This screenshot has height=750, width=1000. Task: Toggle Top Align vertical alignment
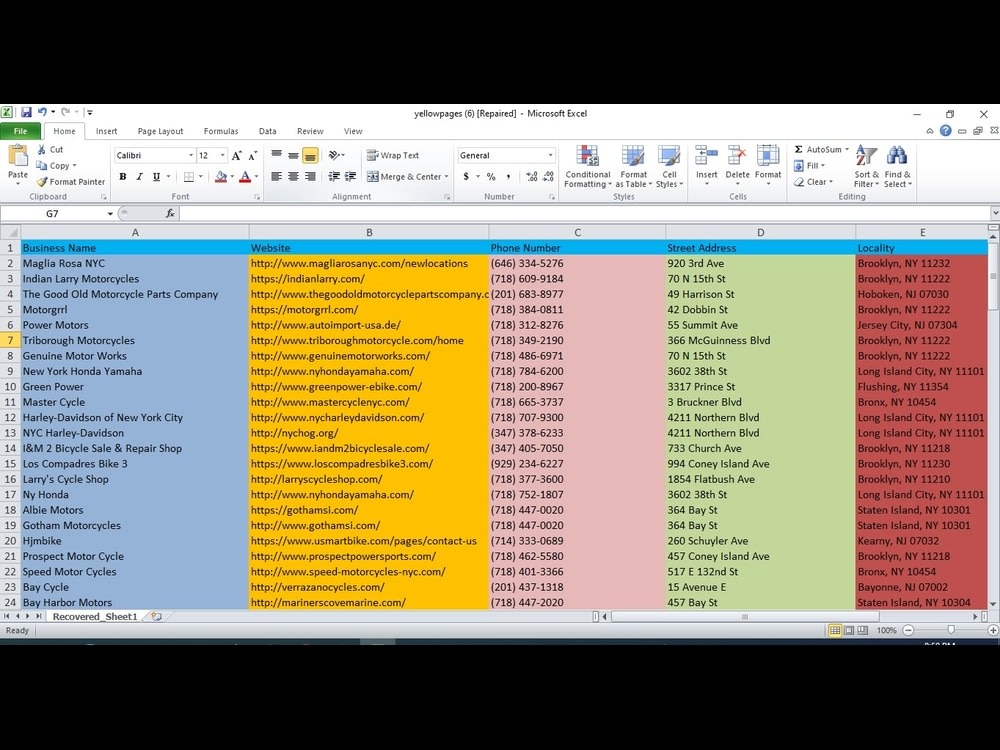(x=276, y=155)
